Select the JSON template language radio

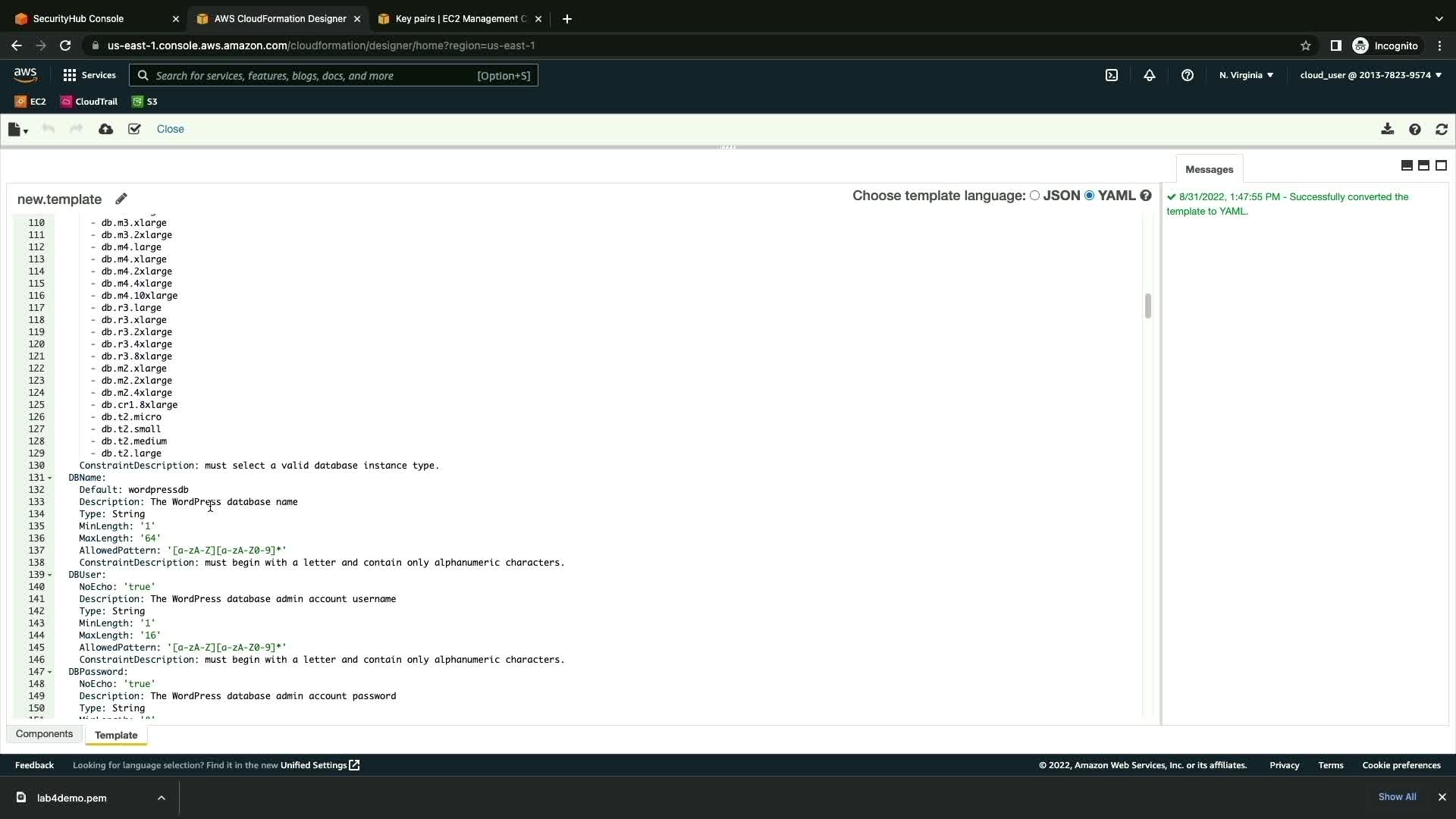(x=1034, y=196)
